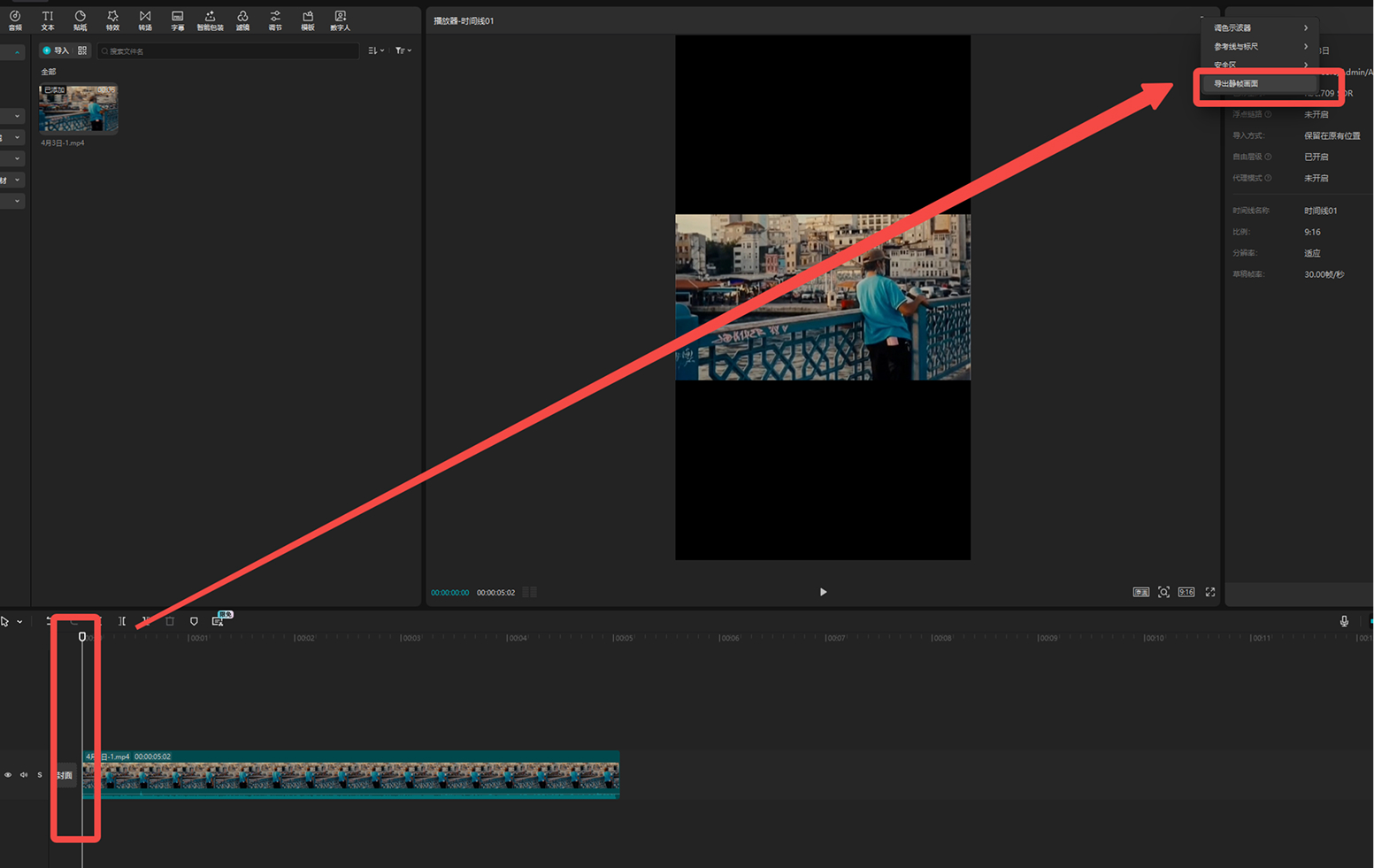The width and height of the screenshot is (1374, 868).
Task: Open the 贴纸 (Stickers) panel
Action: click(81, 20)
